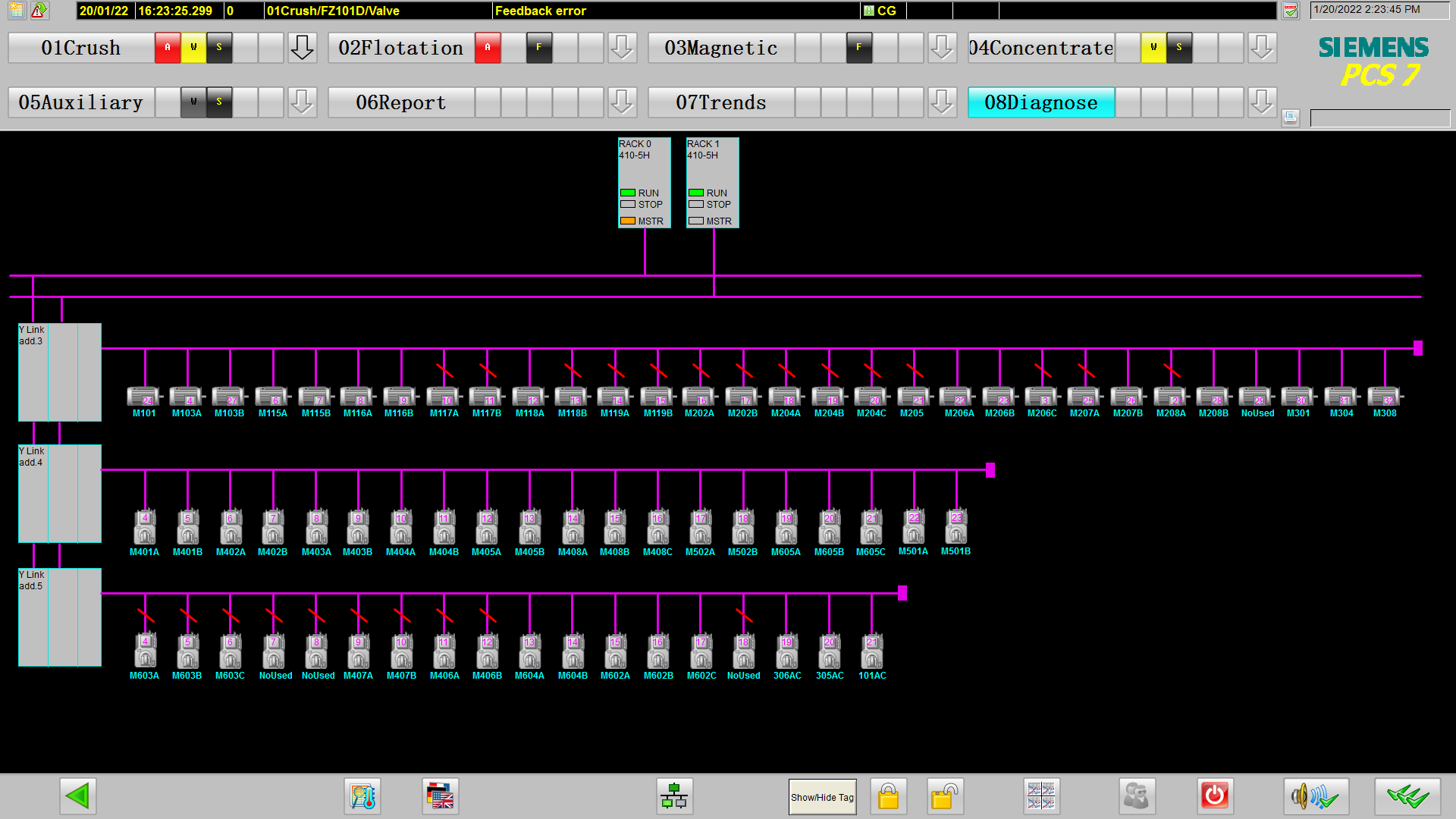Expand the 01Crush area down arrow
Viewport: 1456px width, 819px height.
(x=302, y=48)
